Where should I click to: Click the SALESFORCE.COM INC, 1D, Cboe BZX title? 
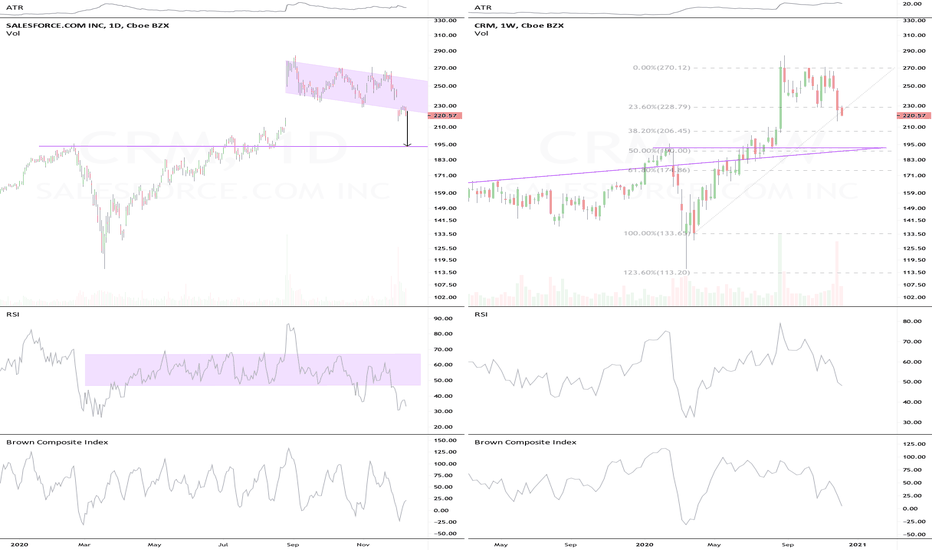tap(87, 26)
